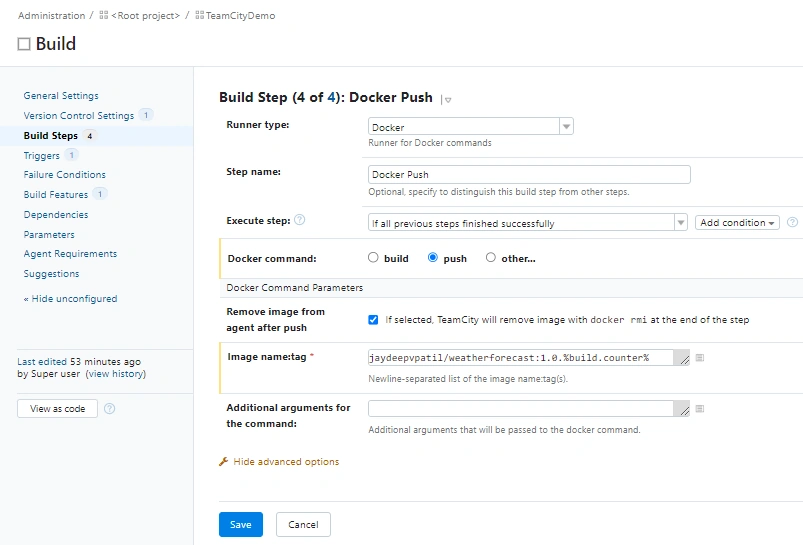
Task: Click the wrench icon for advanced options
Action: pos(223,462)
